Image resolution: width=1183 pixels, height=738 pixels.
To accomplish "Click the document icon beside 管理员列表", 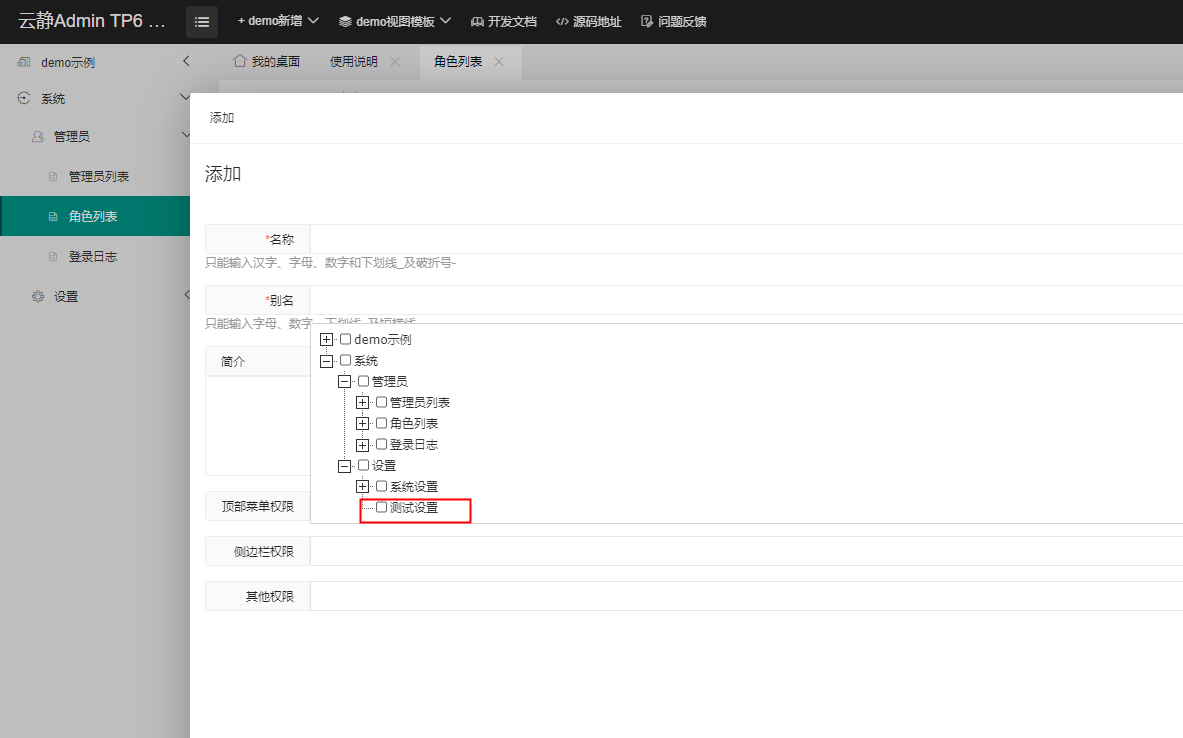I will pos(53,177).
